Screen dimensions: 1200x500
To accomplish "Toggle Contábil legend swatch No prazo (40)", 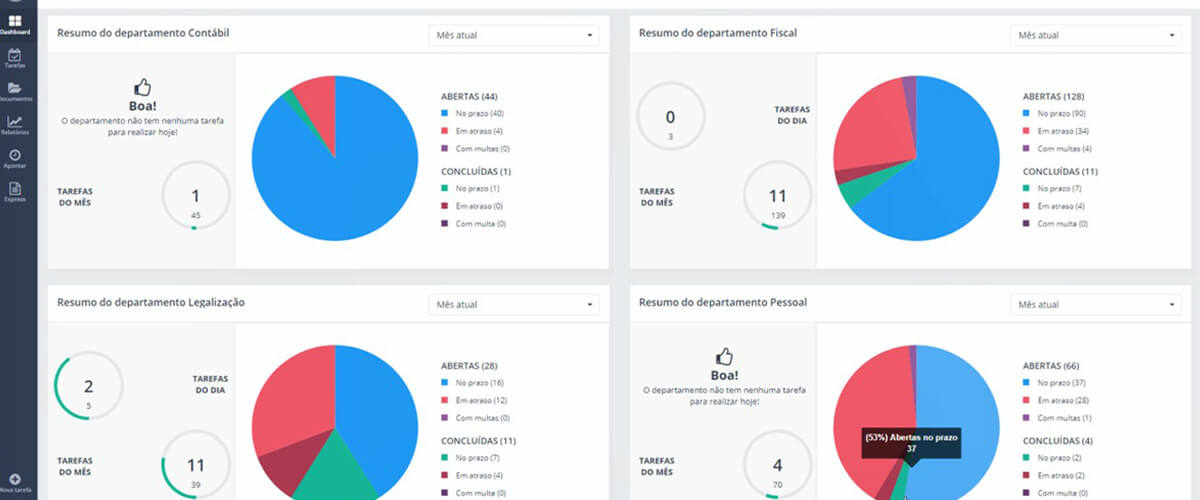I will point(445,113).
